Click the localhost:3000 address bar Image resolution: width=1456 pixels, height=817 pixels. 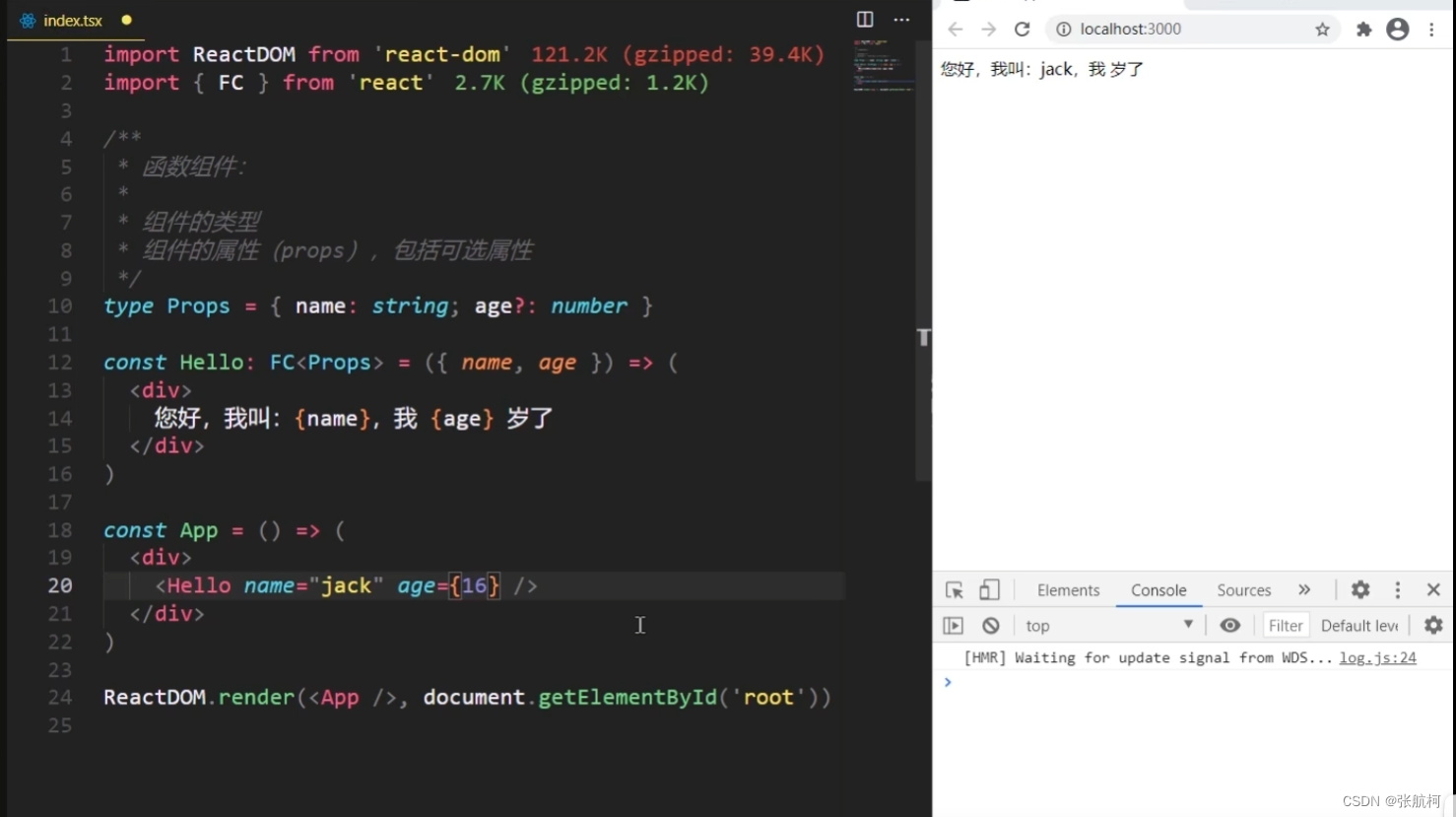[1192, 30]
